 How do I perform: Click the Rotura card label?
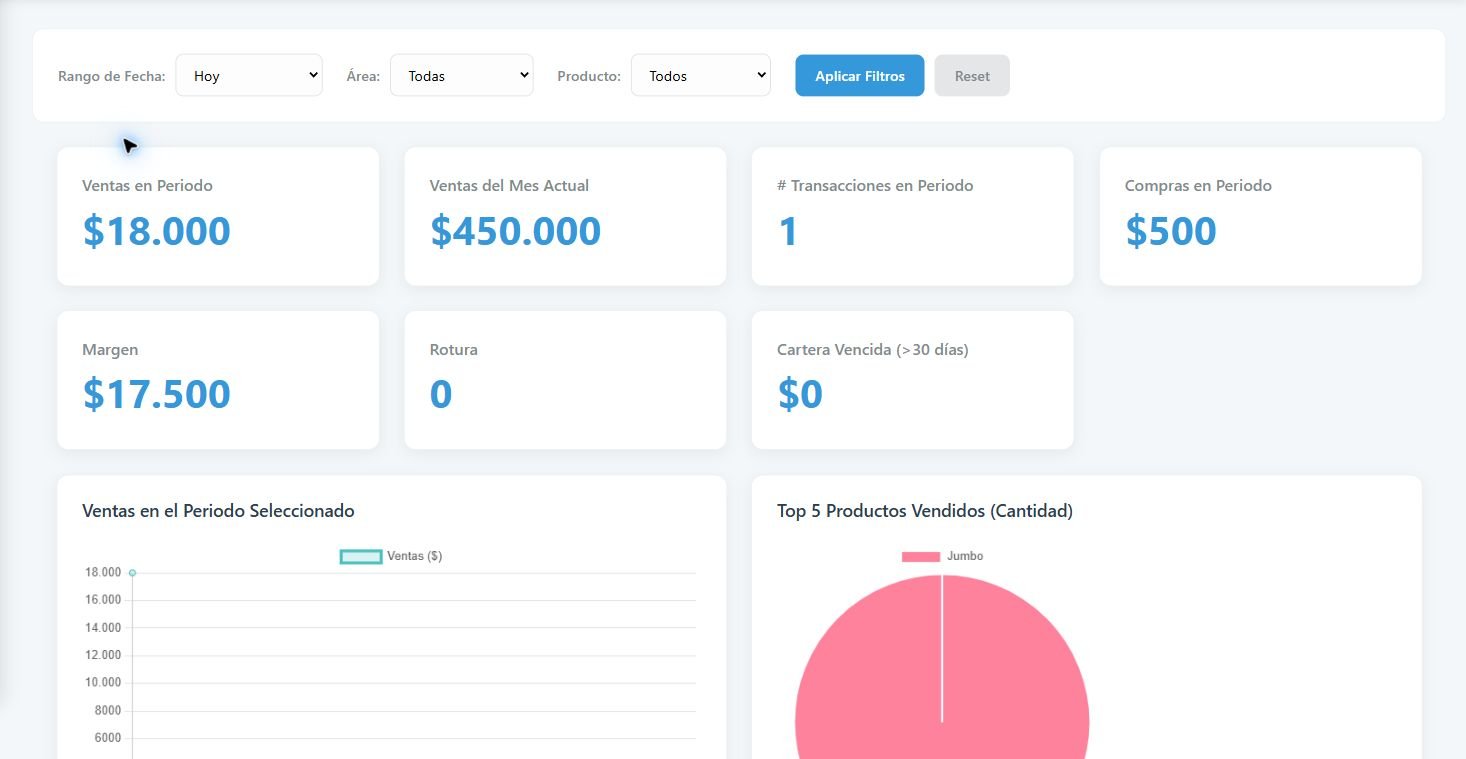(454, 350)
